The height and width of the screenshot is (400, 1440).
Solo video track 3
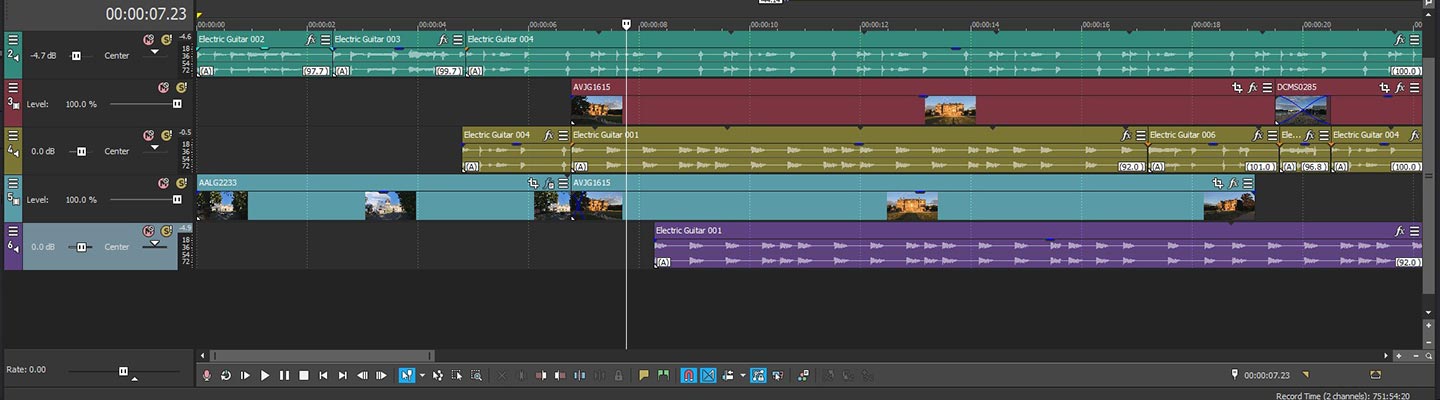(x=181, y=87)
